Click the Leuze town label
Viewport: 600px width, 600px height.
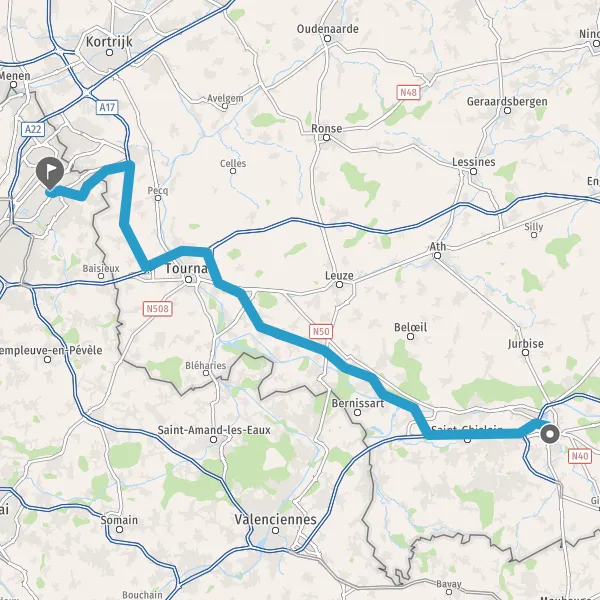(339, 276)
